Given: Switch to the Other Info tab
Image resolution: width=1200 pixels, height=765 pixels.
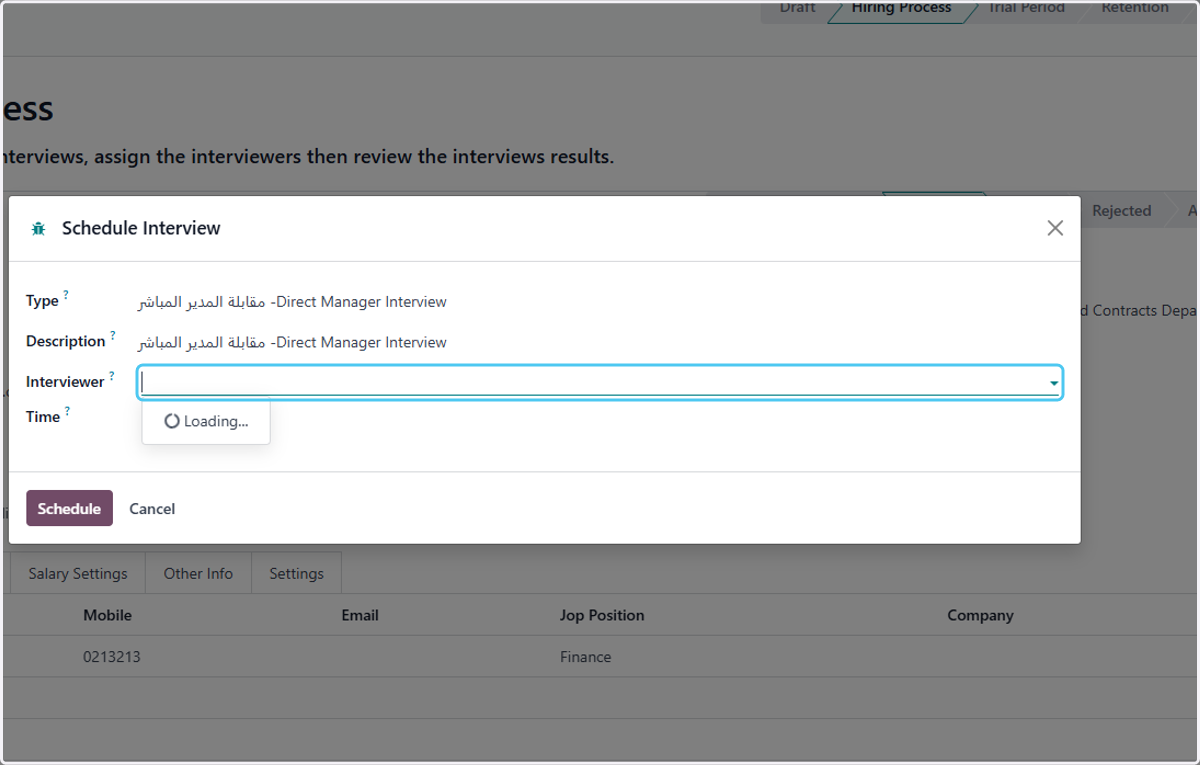Looking at the screenshot, I should pyautogui.click(x=198, y=573).
